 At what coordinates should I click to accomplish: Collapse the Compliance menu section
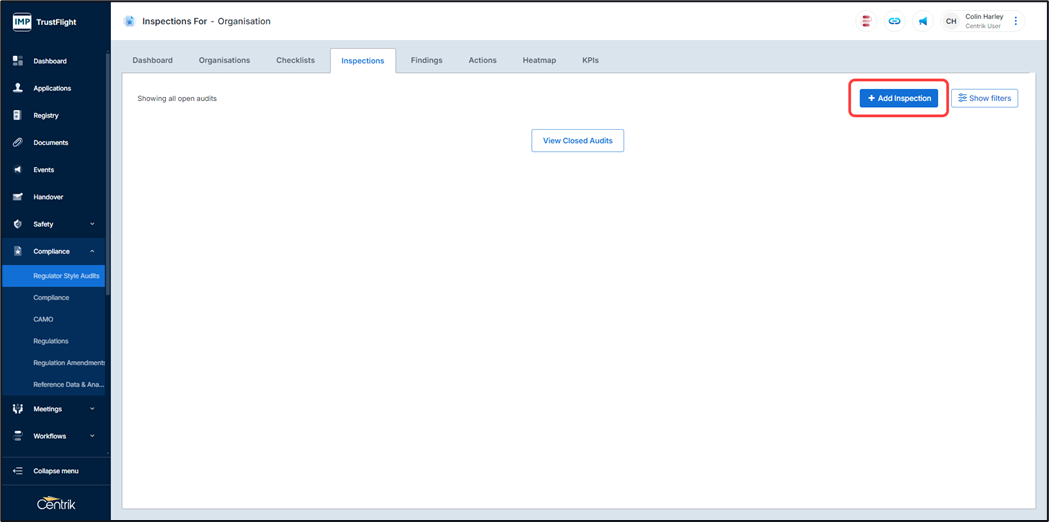(54, 251)
